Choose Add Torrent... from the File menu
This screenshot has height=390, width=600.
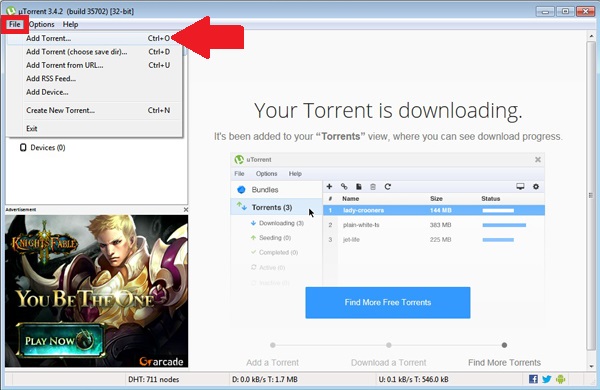click(95, 38)
